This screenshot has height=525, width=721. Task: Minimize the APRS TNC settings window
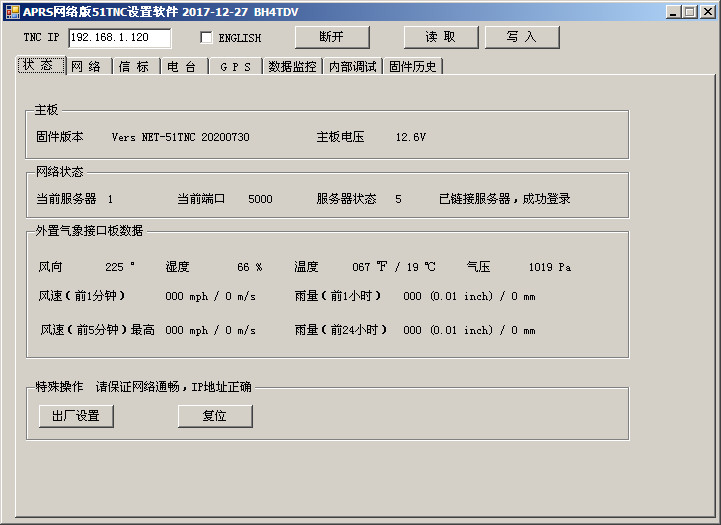coord(673,11)
